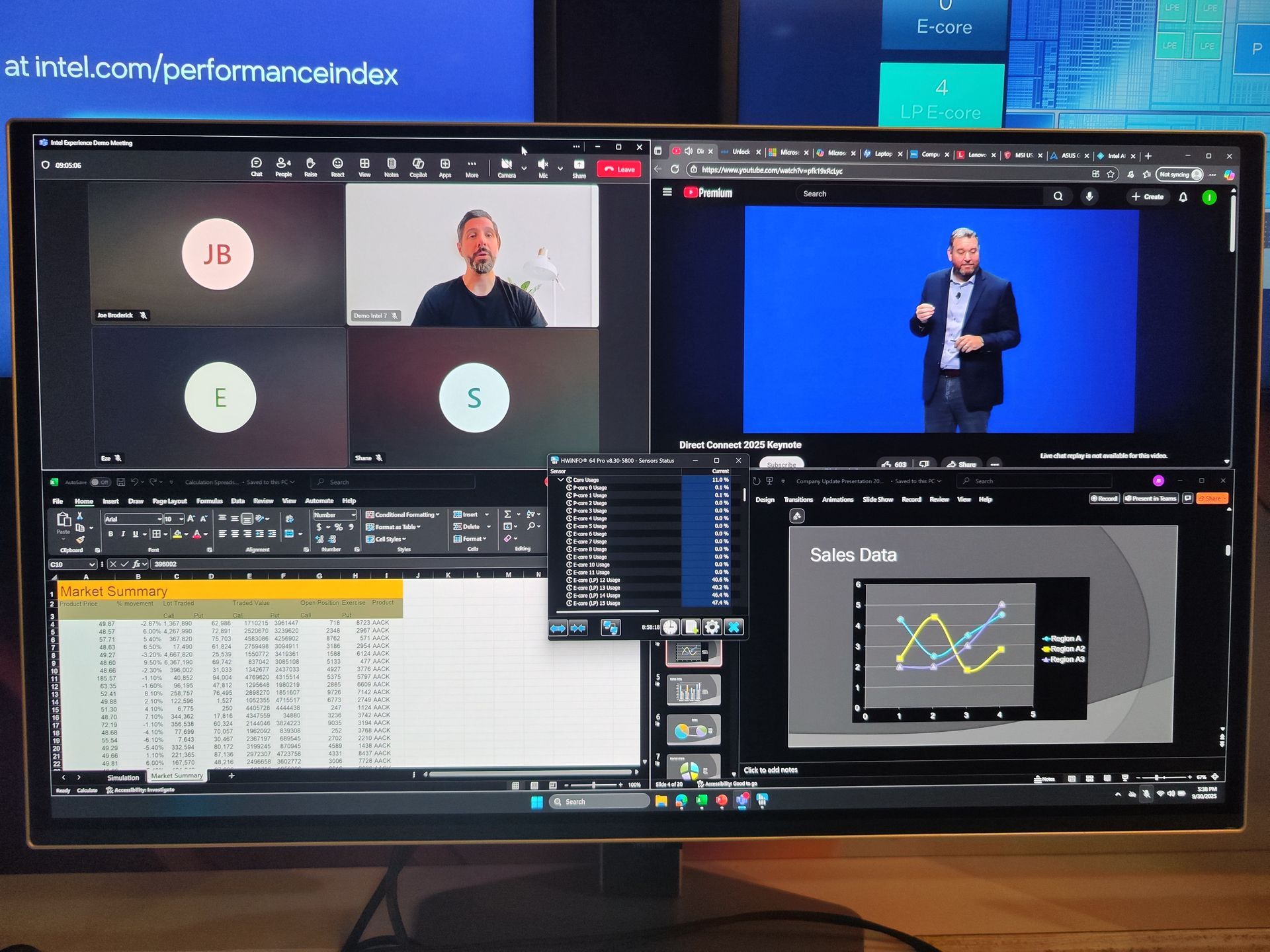The image size is (1270, 952).
Task: Open Copilot in the Teams meeting
Action: coord(418,167)
